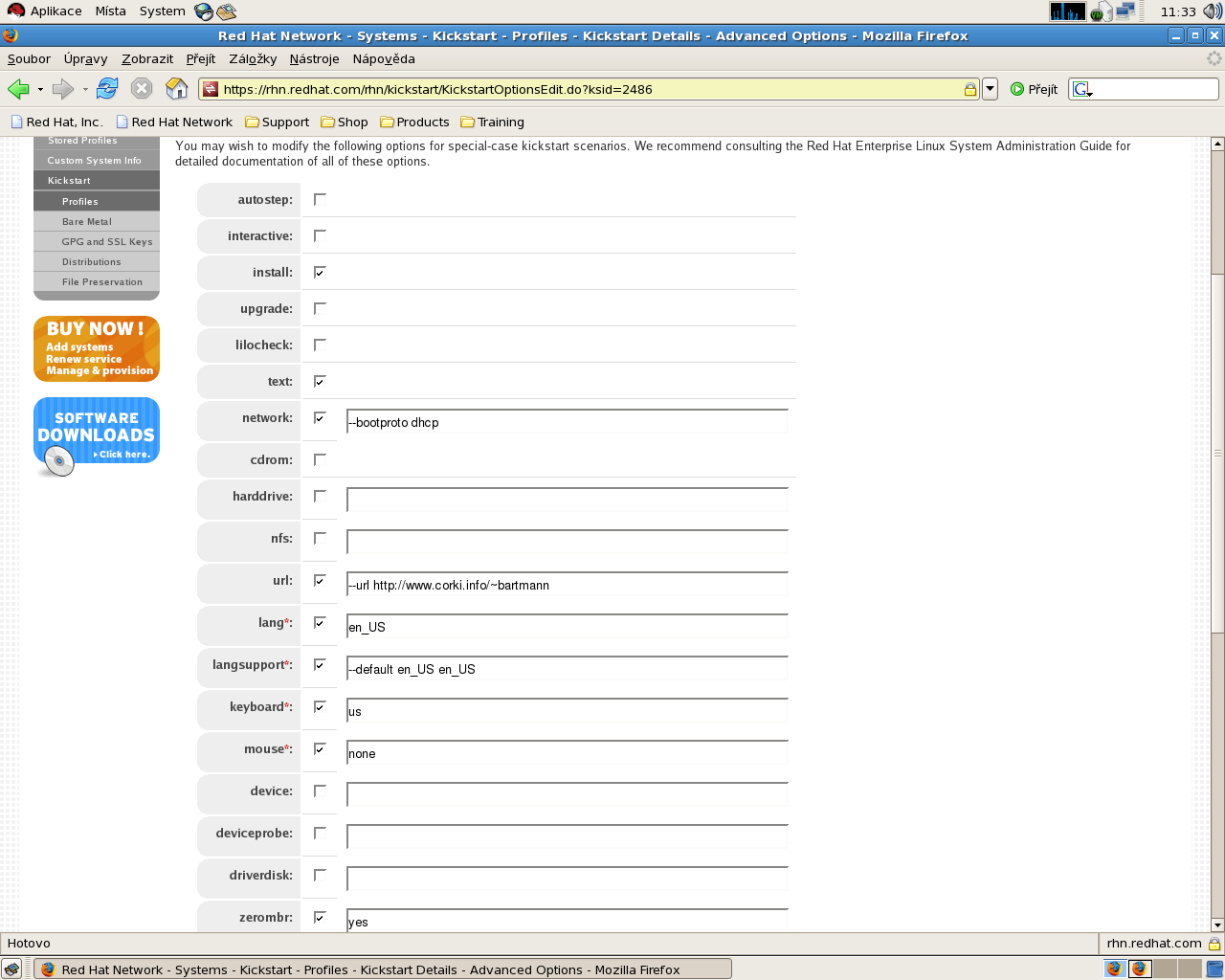1225x980 pixels.
Task: Enable the cdrom checkbox
Action: tap(320, 459)
